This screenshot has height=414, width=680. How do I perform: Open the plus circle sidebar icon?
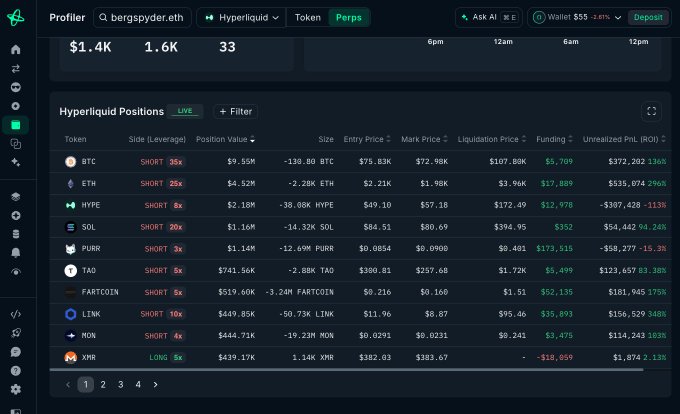(x=16, y=215)
